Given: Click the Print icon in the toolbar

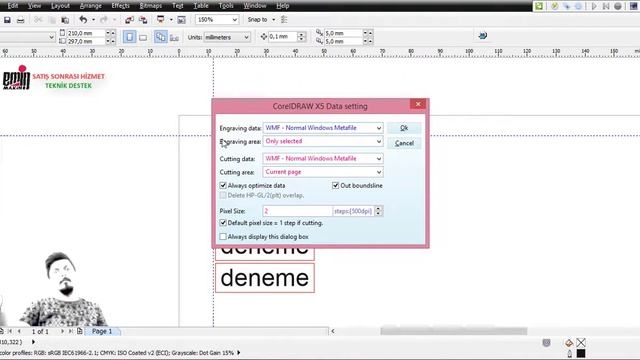Looking at the screenshot, I should (x=20, y=20).
